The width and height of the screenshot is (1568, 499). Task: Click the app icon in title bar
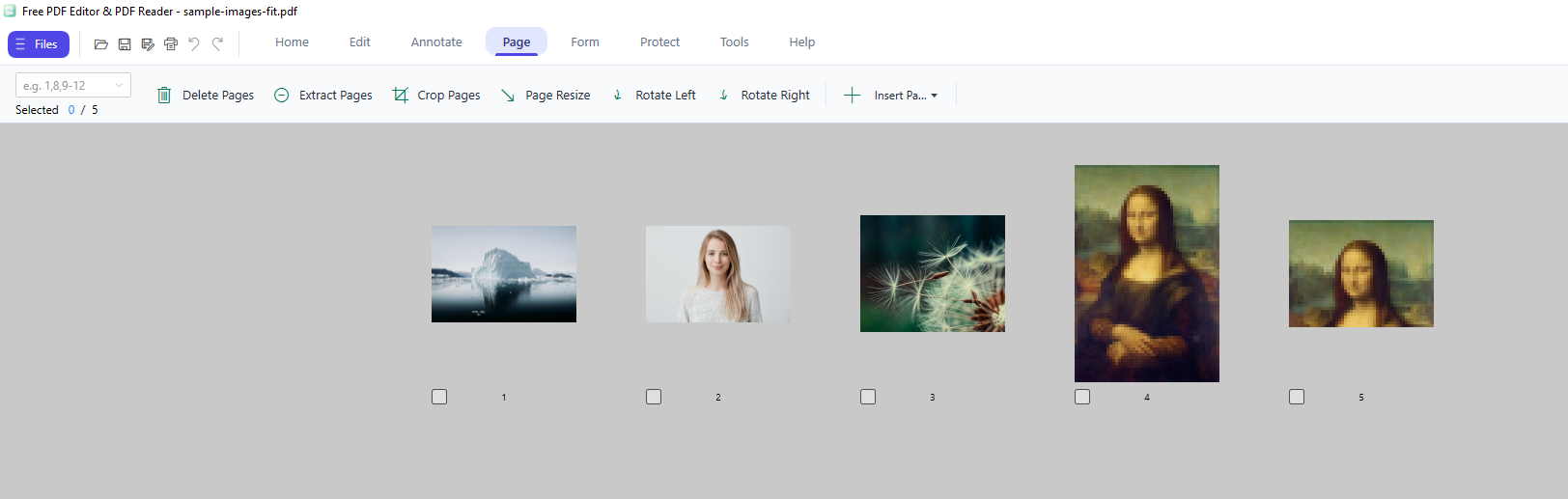tap(10, 11)
